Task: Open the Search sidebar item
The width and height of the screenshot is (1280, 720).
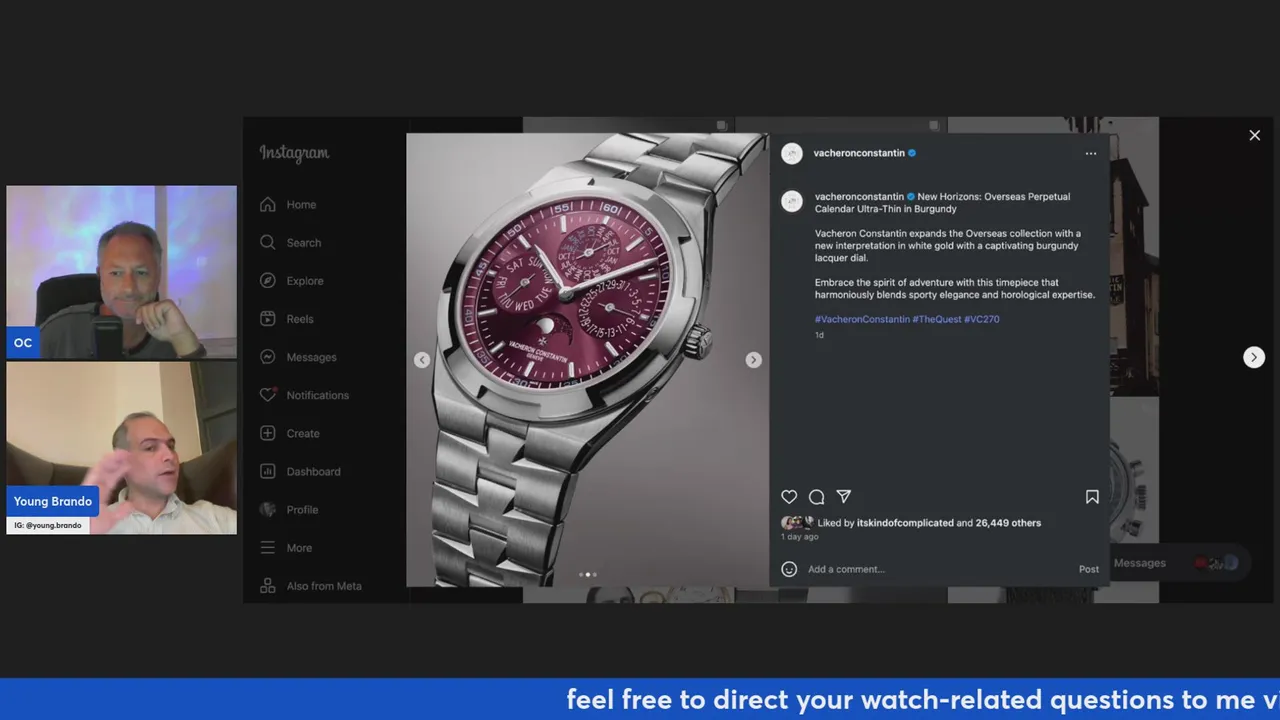Action: (290, 243)
